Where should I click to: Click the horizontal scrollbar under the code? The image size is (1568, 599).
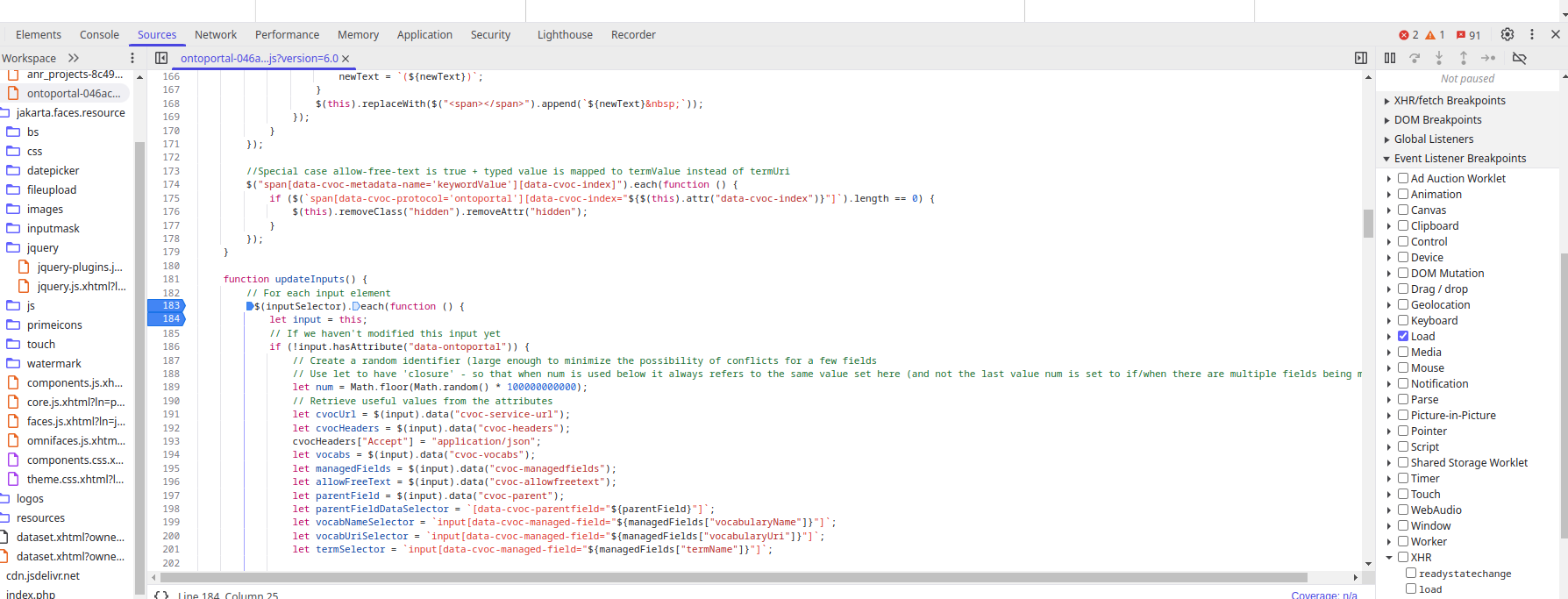click(728, 577)
